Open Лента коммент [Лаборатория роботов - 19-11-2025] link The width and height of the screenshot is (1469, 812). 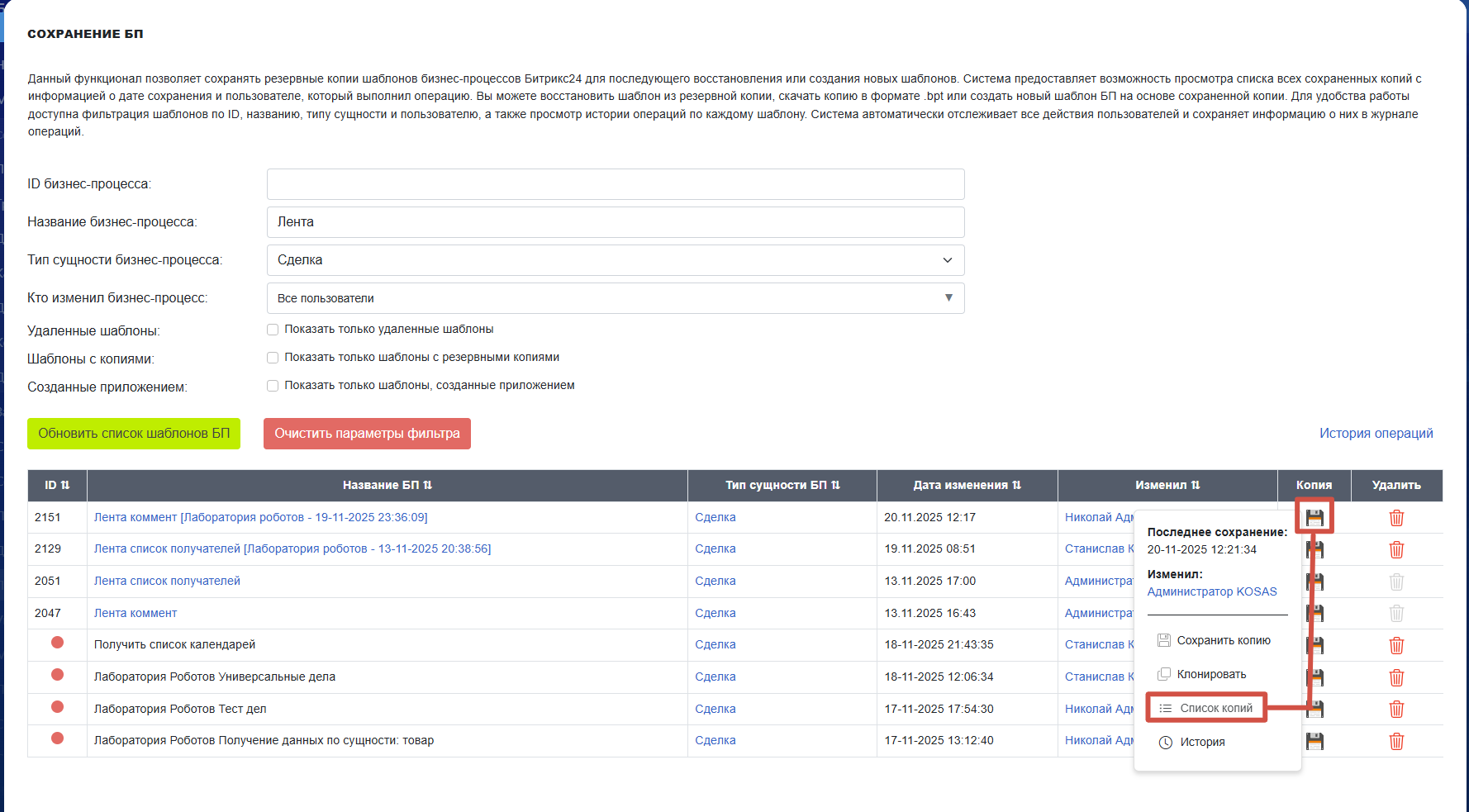tap(260, 517)
